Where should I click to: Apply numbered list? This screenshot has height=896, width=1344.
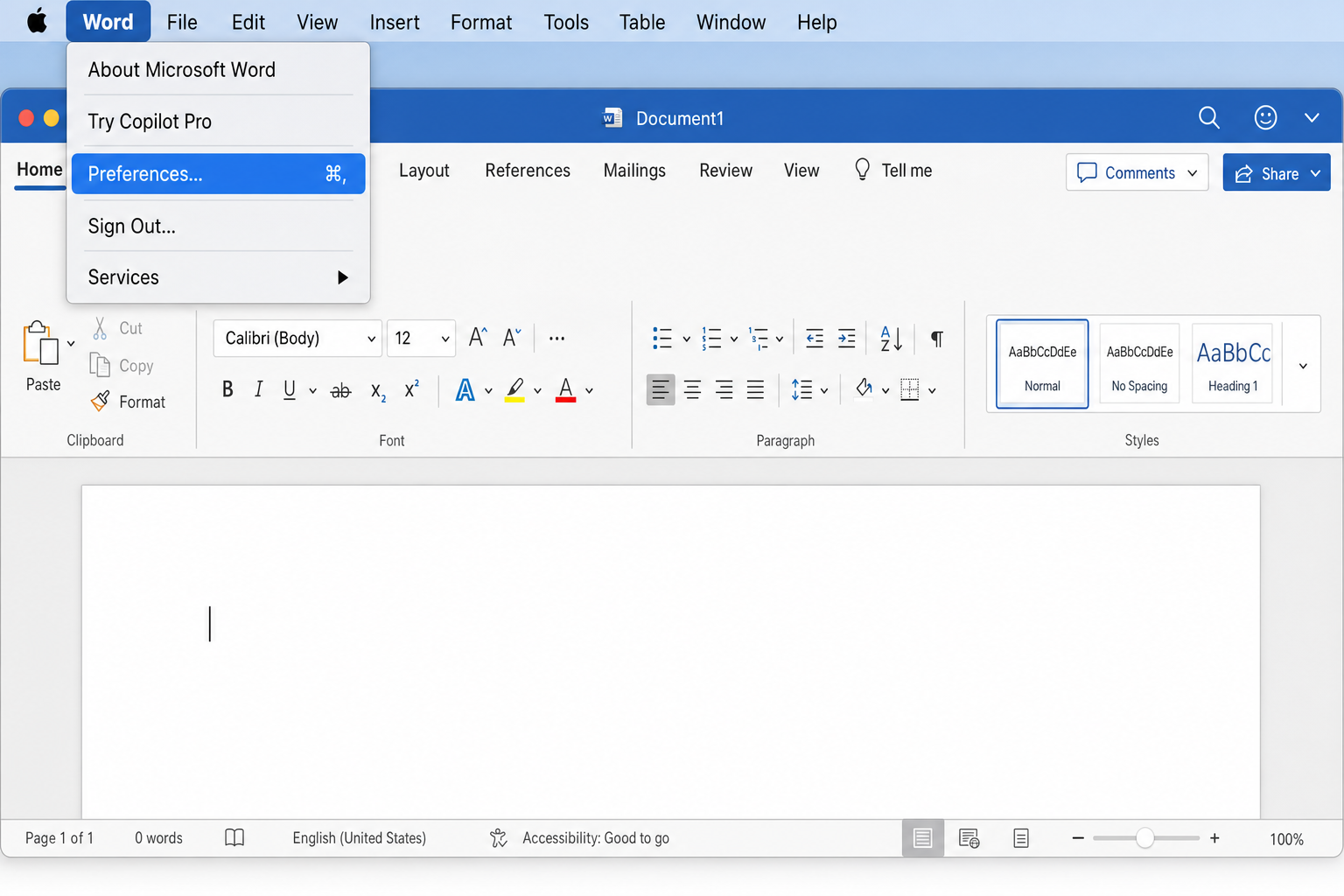711,338
